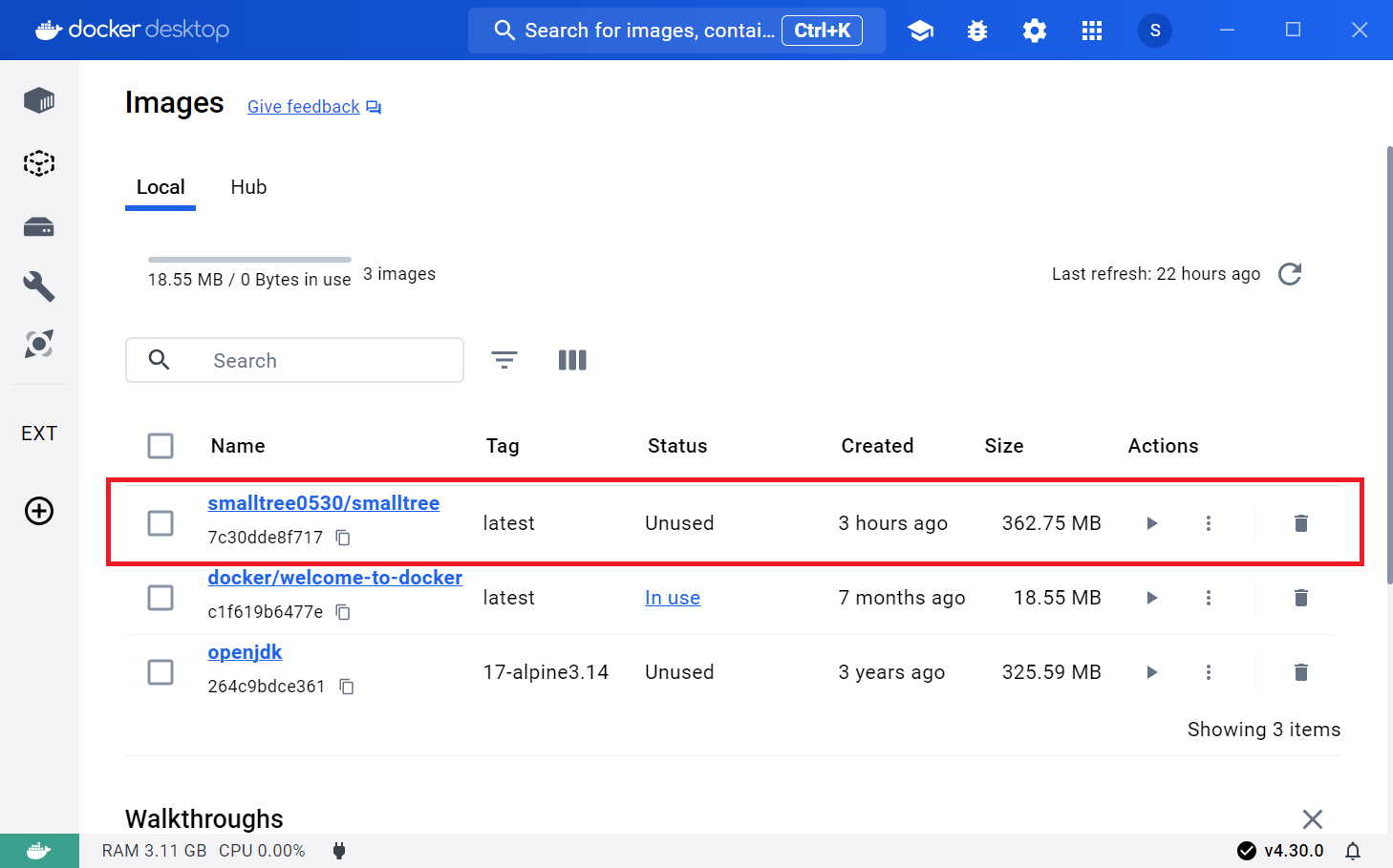Click the add extensions plus icon
The image size is (1393, 868).
click(39, 511)
